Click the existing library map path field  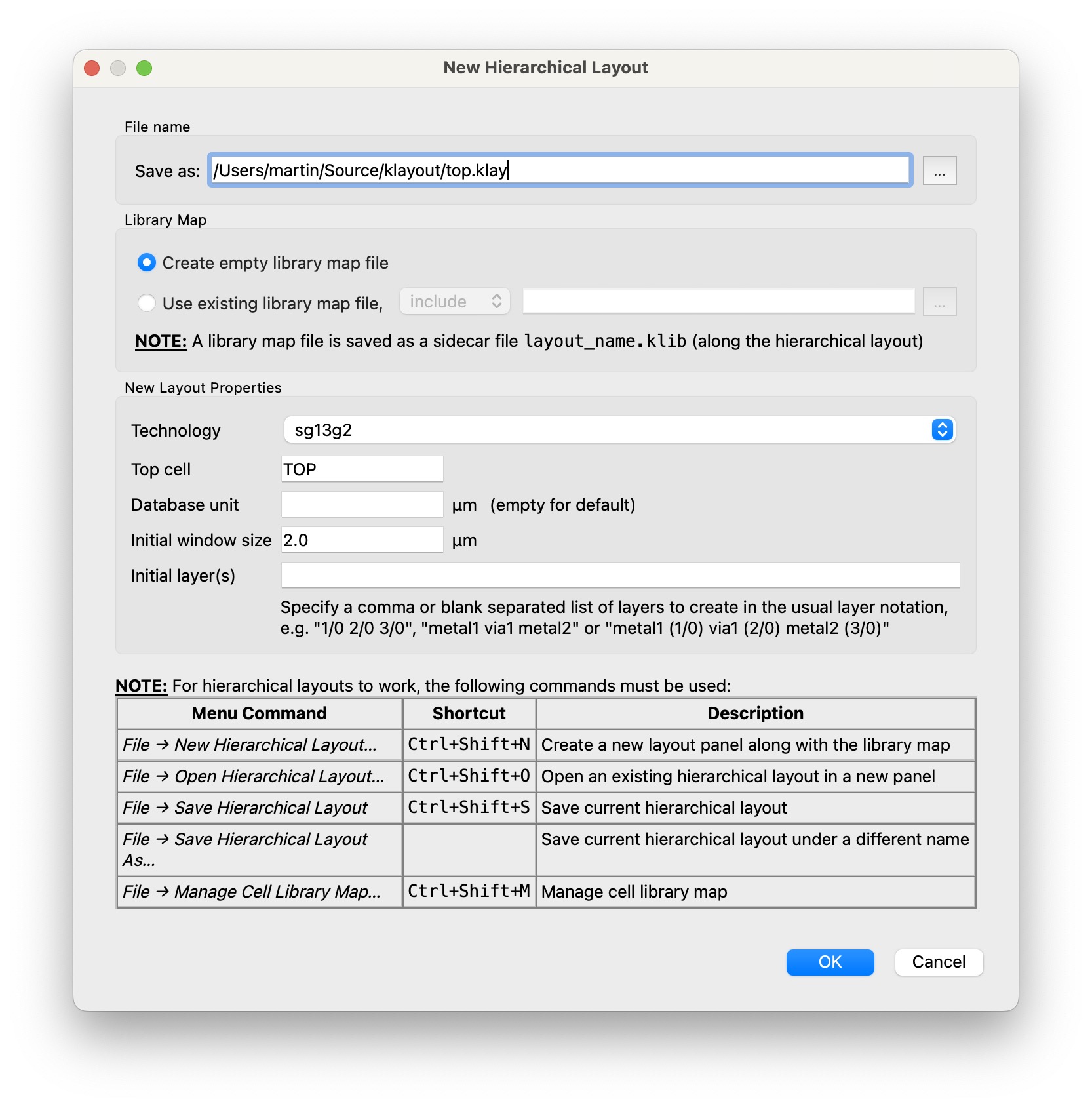(718, 302)
